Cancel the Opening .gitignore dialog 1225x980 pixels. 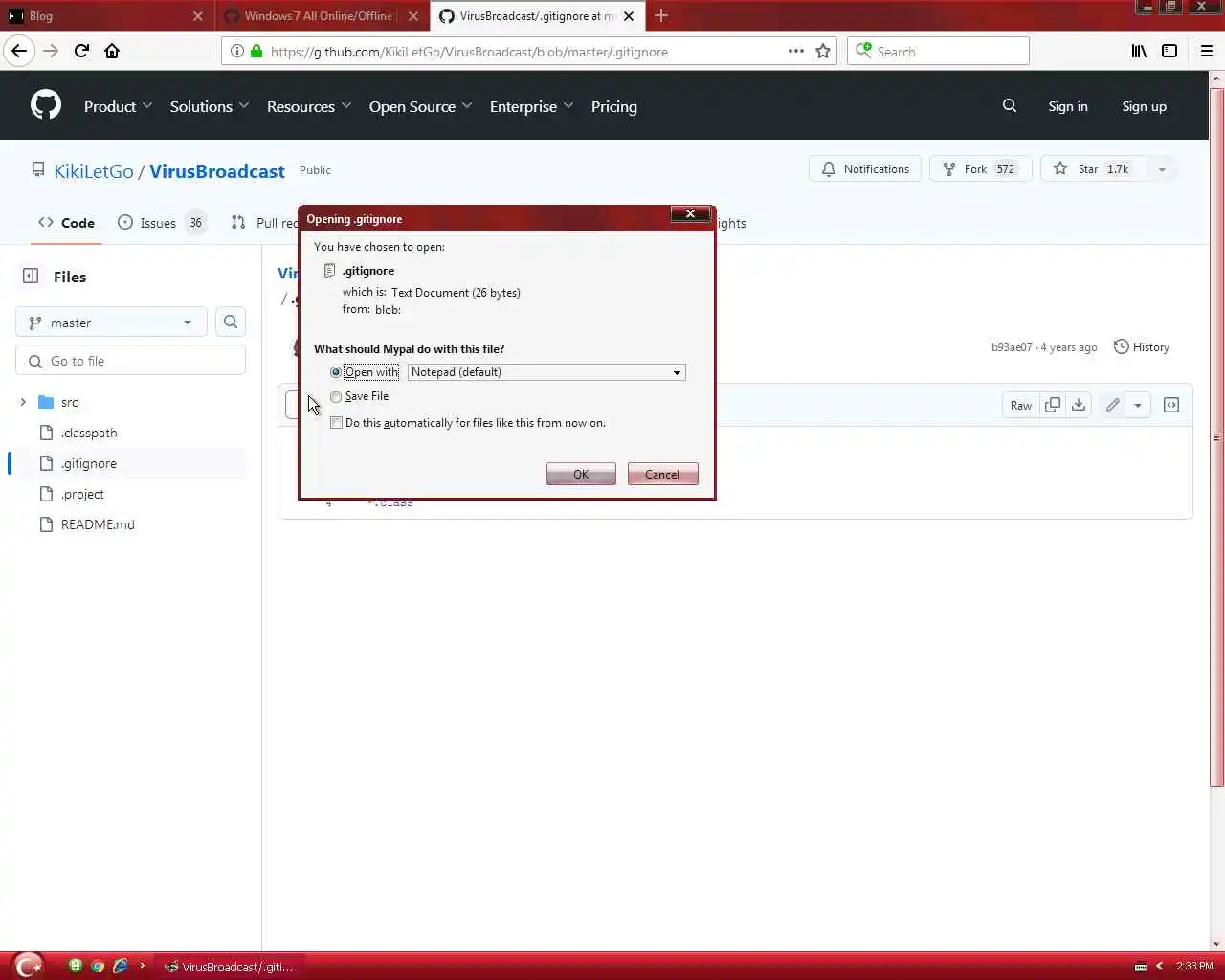tap(662, 475)
